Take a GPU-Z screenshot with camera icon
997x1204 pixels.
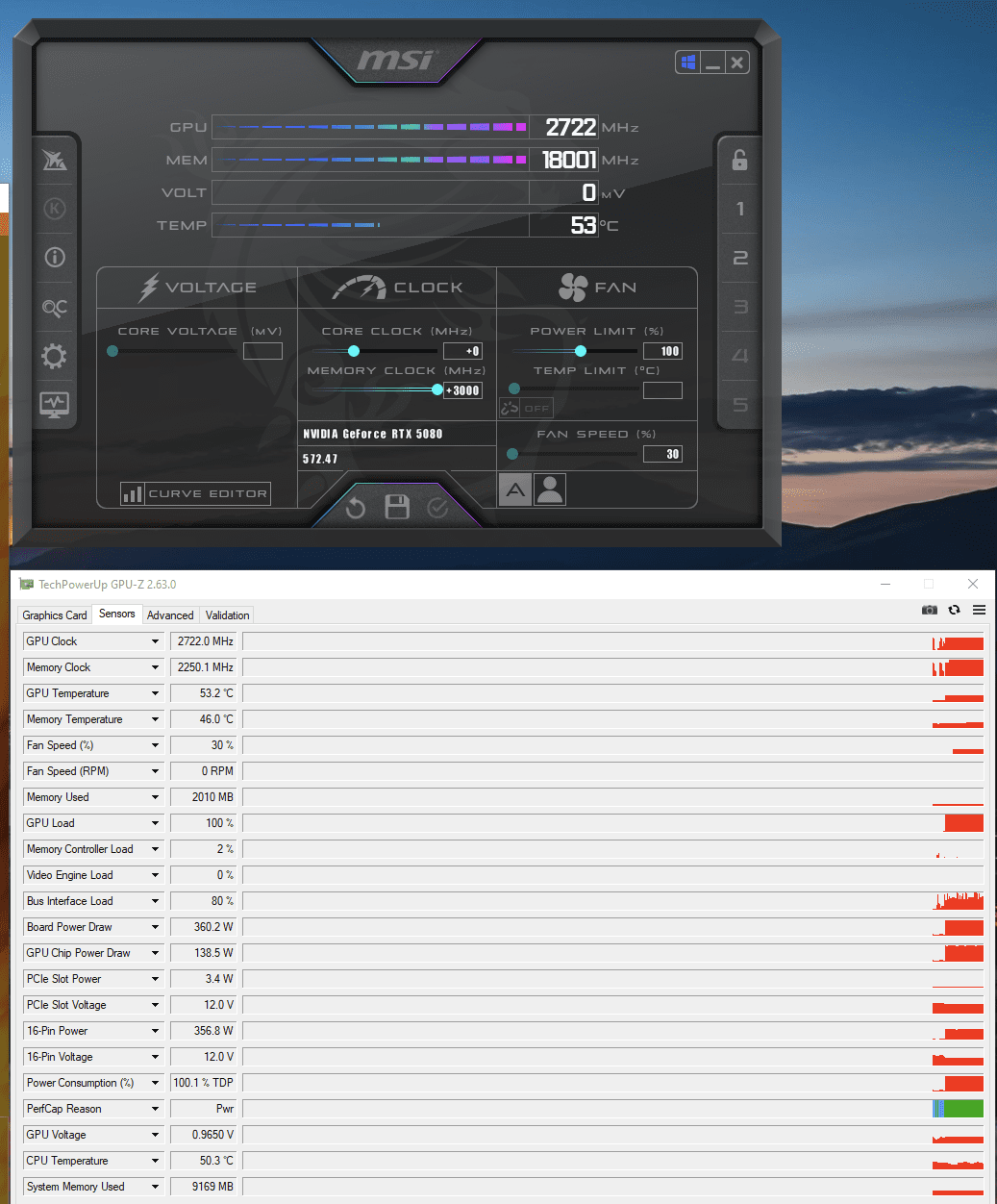click(930, 610)
